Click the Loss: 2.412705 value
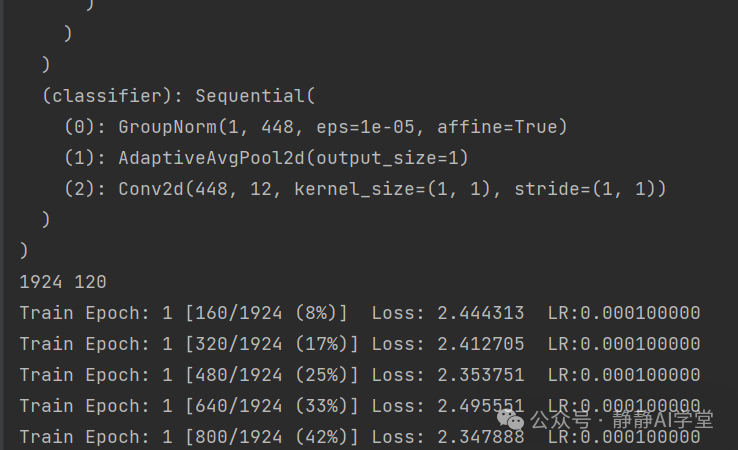738x450 pixels. tap(448, 344)
